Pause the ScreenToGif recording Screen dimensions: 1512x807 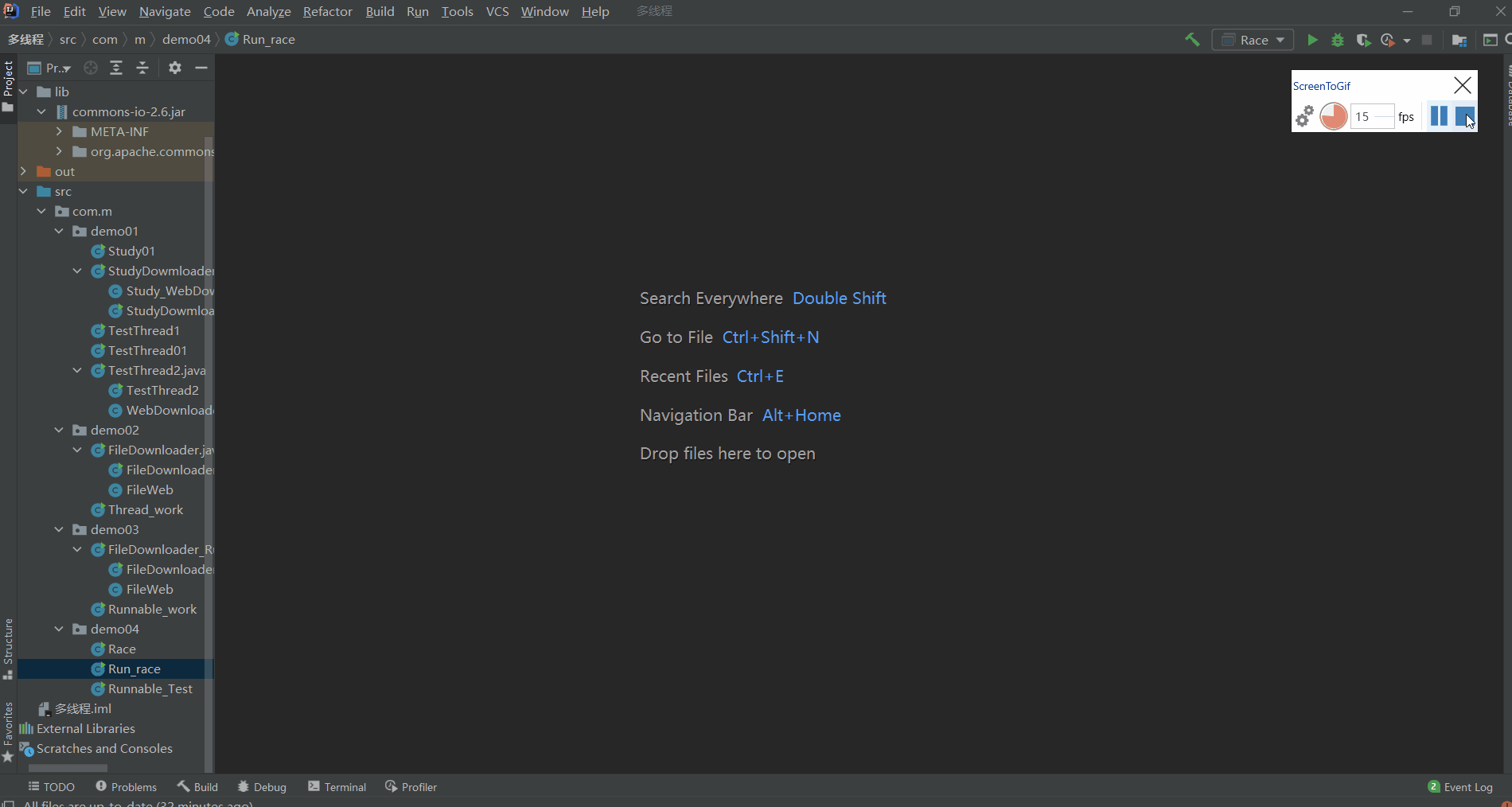click(x=1439, y=116)
